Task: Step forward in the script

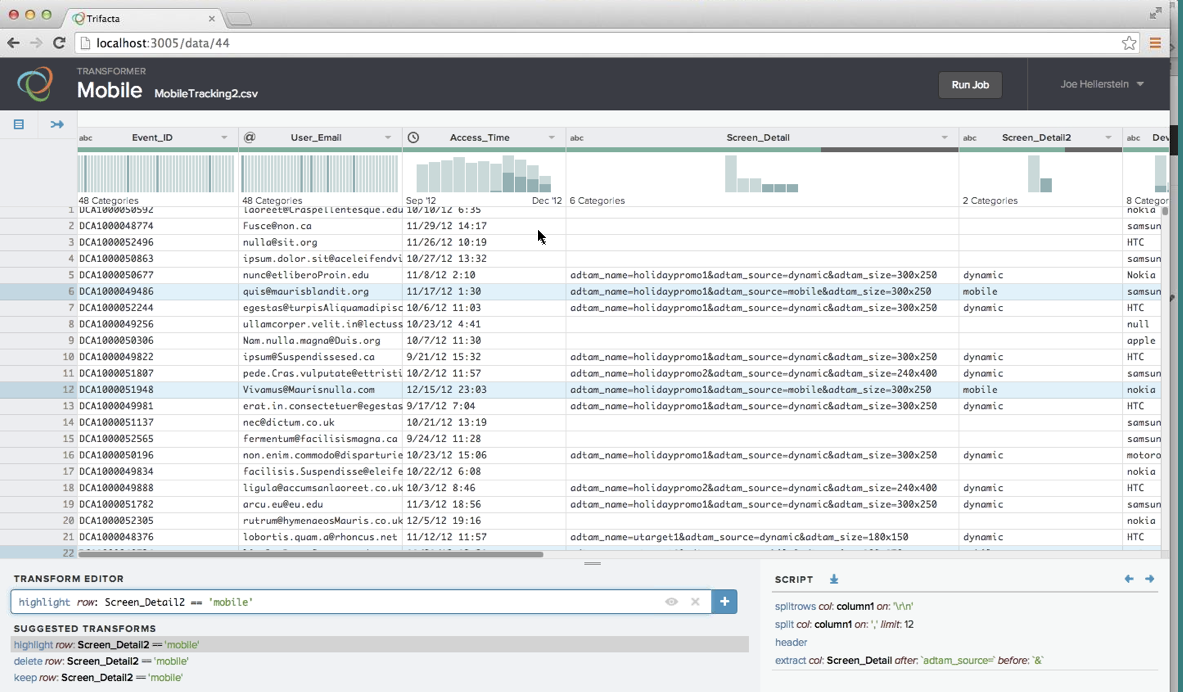Action: click(x=1149, y=579)
